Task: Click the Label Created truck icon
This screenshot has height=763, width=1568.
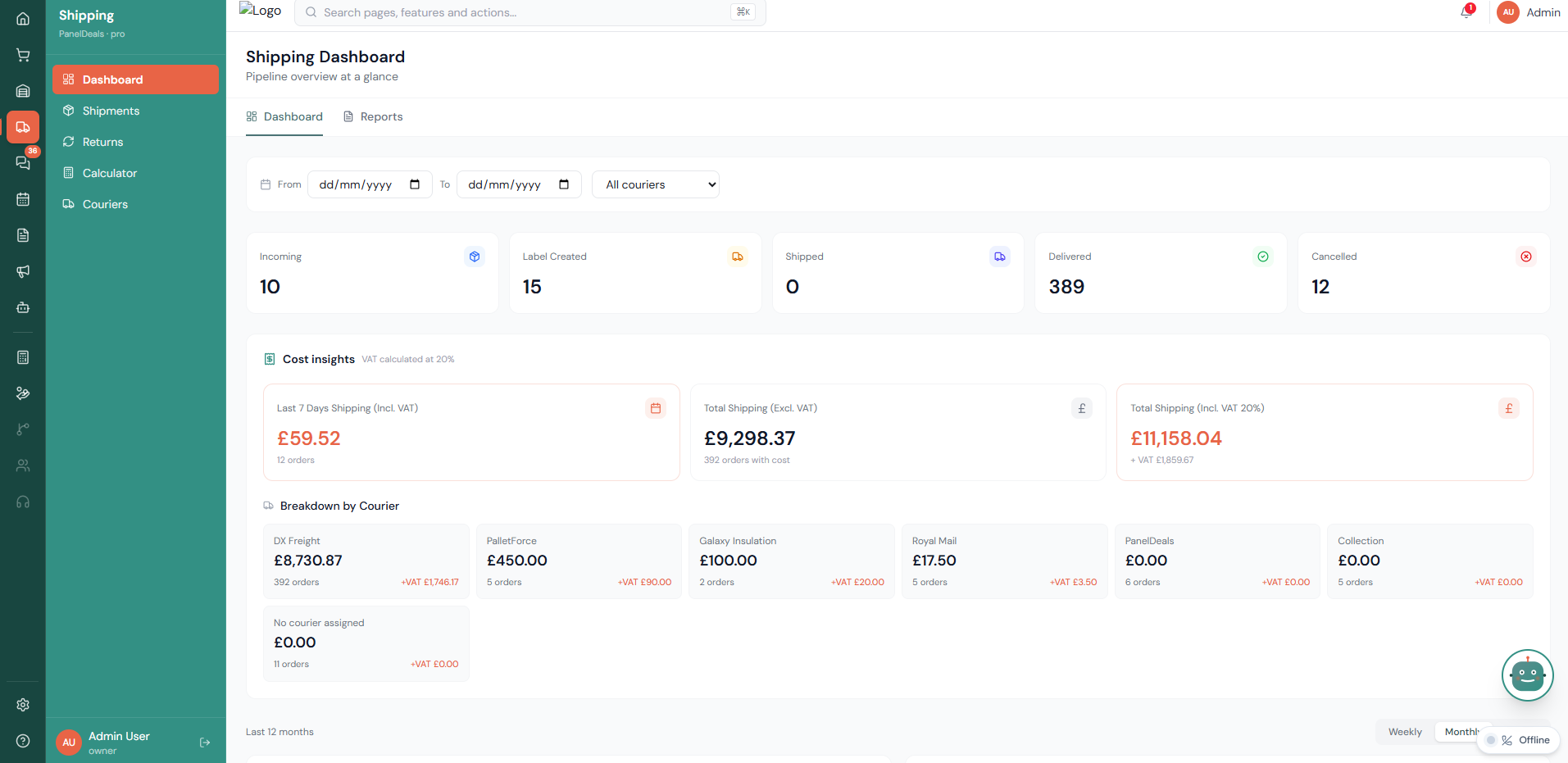Action: [x=738, y=257]
